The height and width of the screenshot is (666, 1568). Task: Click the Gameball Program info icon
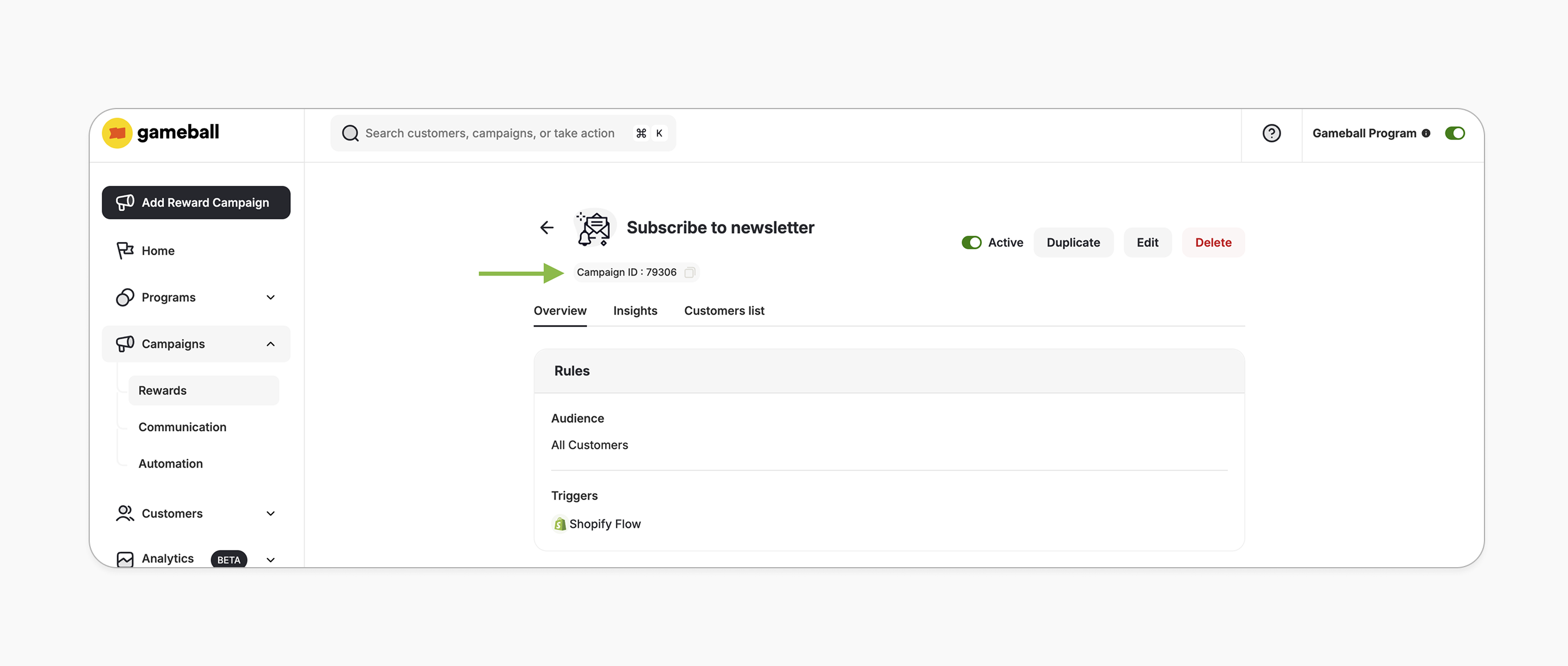1425,134
